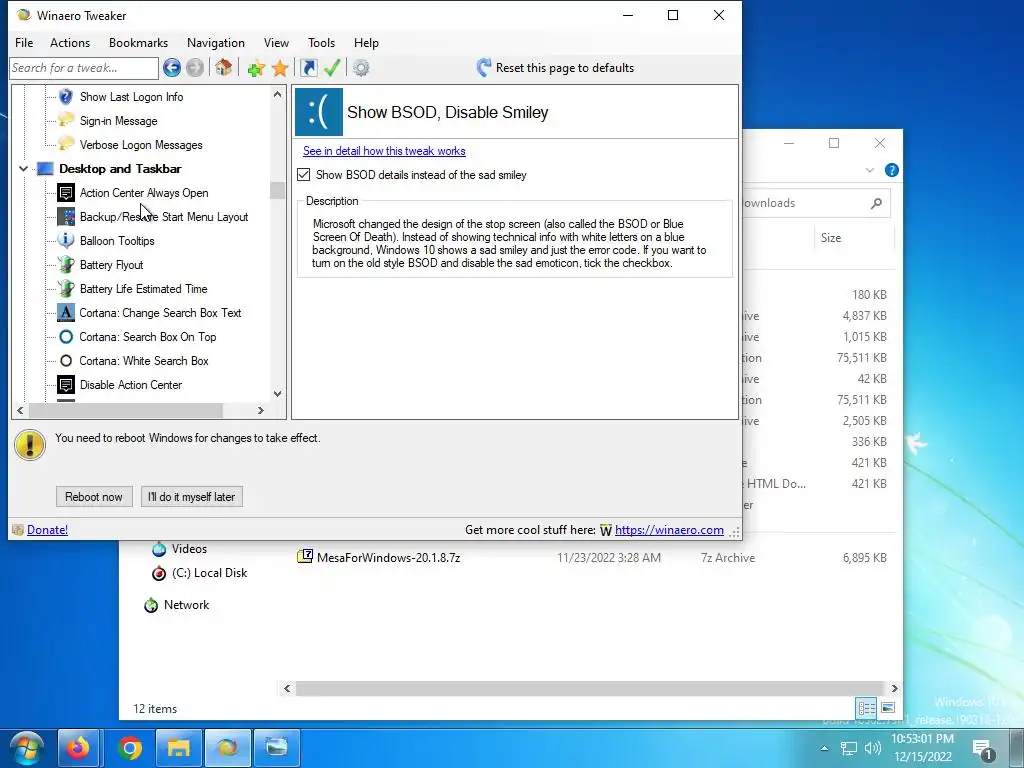Open Explorer help question mark icon
This screenshot has height=768, width=1024.
coord(891,170)
